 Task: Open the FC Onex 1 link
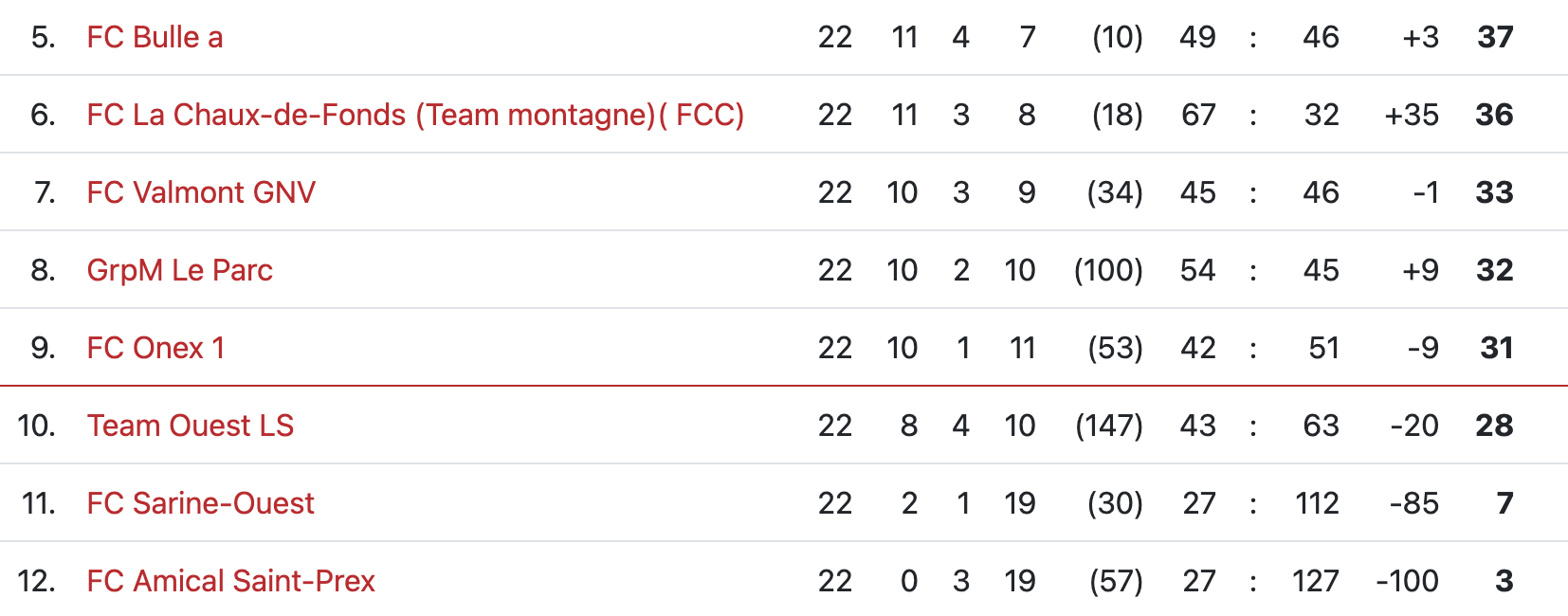[x=155, y=348]
